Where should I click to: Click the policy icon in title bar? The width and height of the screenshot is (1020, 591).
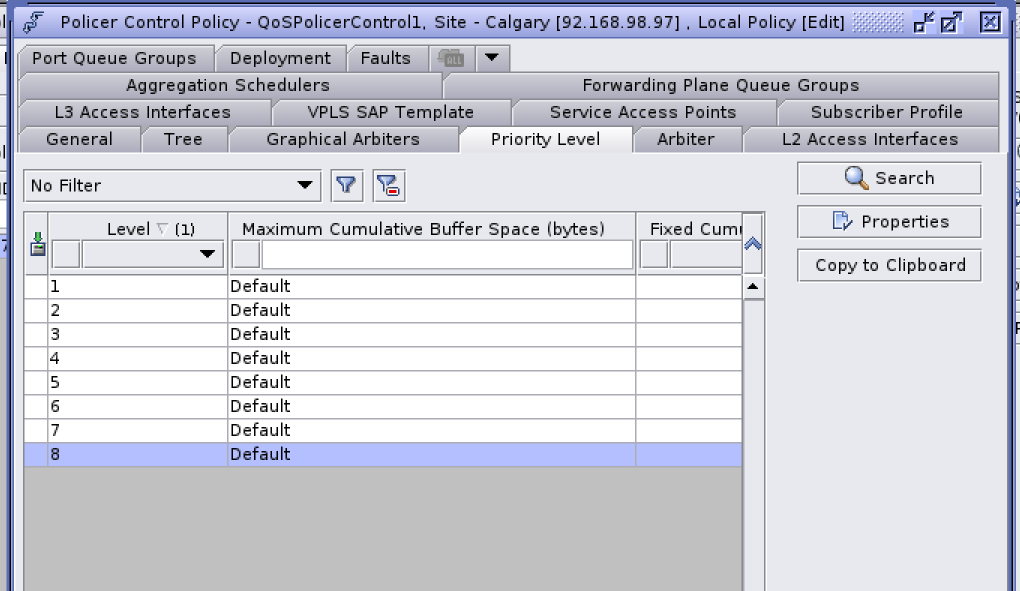point(34,22)
